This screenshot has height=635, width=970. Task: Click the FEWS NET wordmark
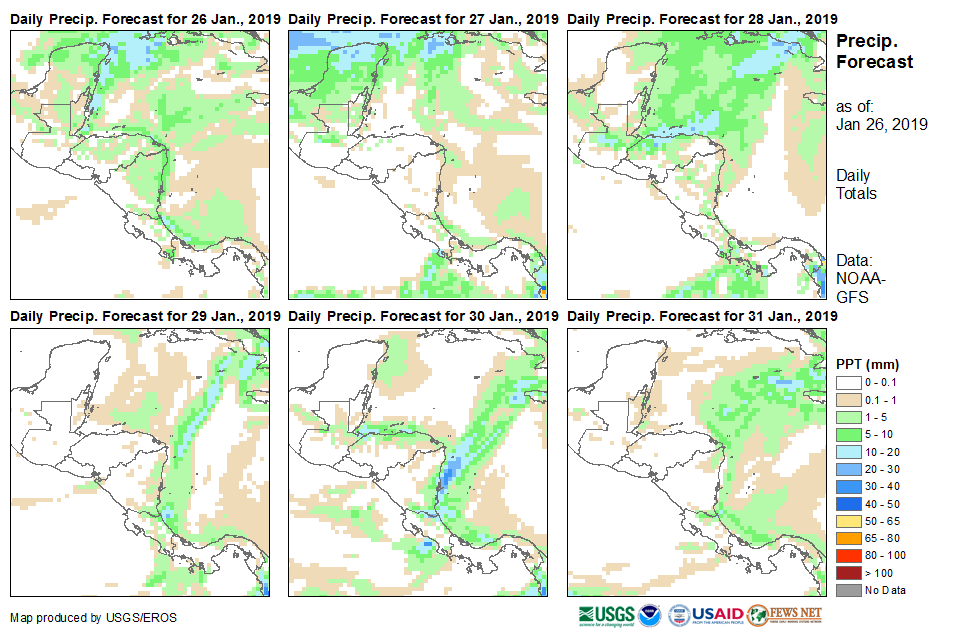tap(796, 613)
